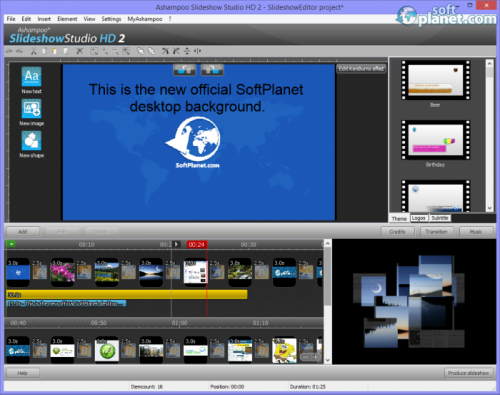This screenshot has width=500, height=395.
Task: Click slide text 'This is the new official SoftPlanet'
Action: [196, 90]
